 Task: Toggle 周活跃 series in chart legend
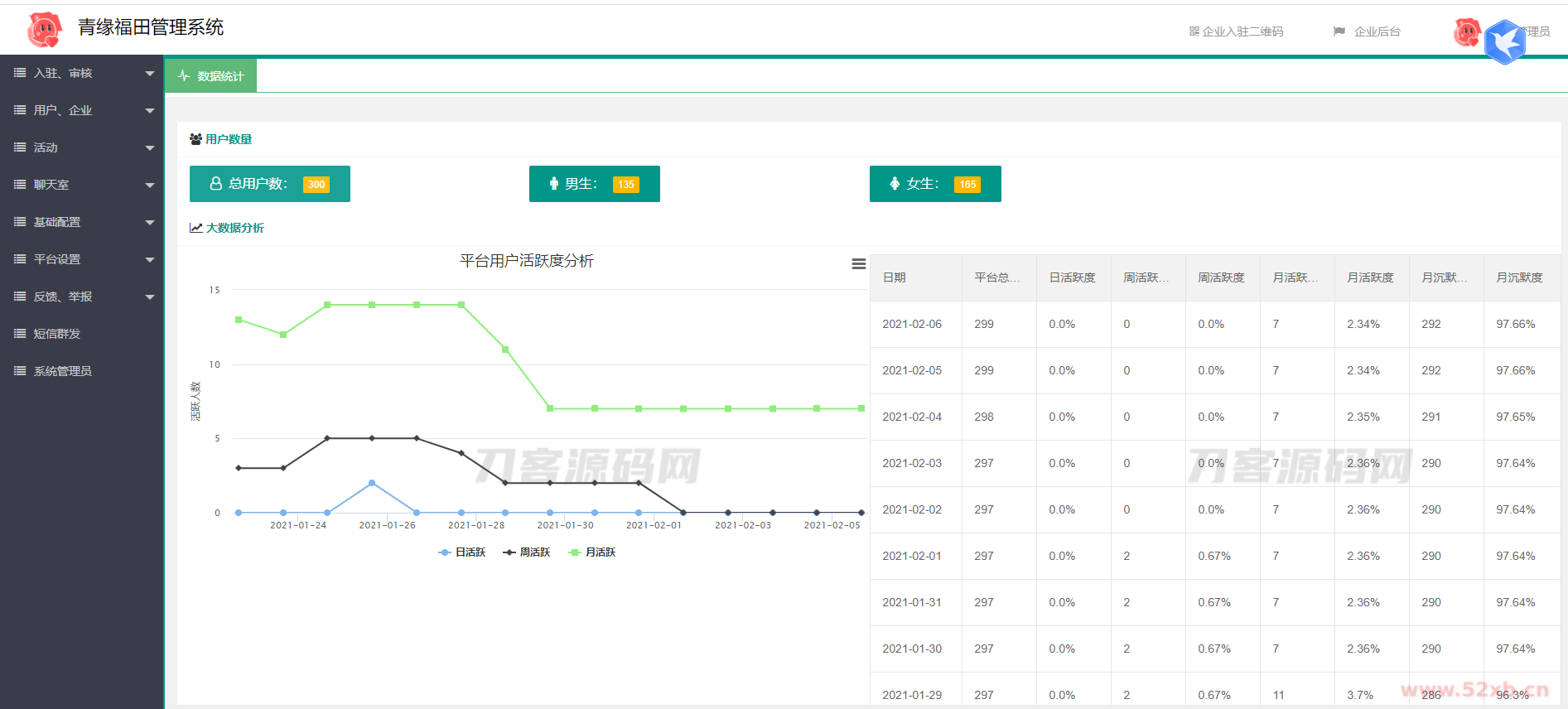tap(527, 552)
